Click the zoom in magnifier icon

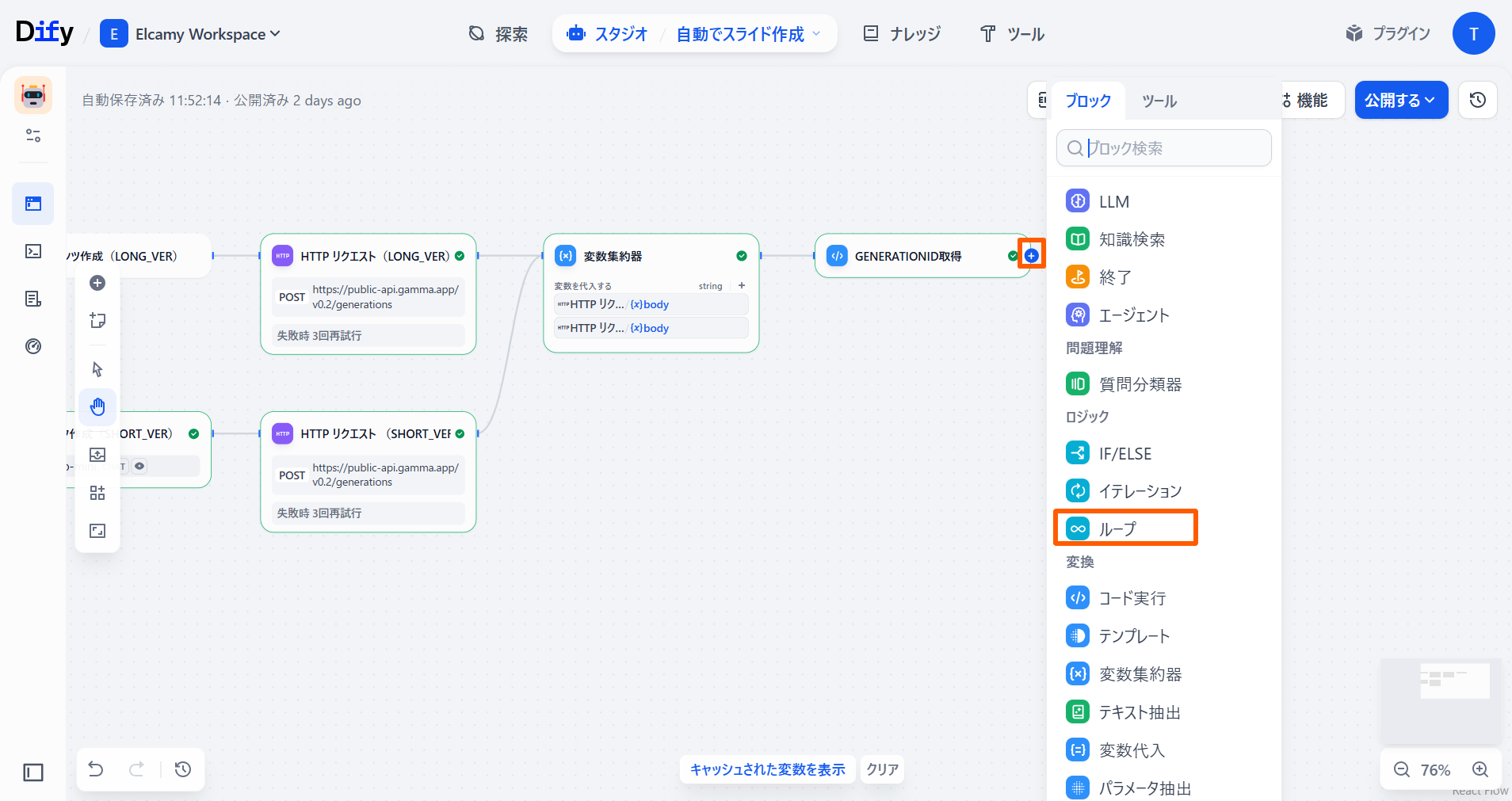[1480, 769]
